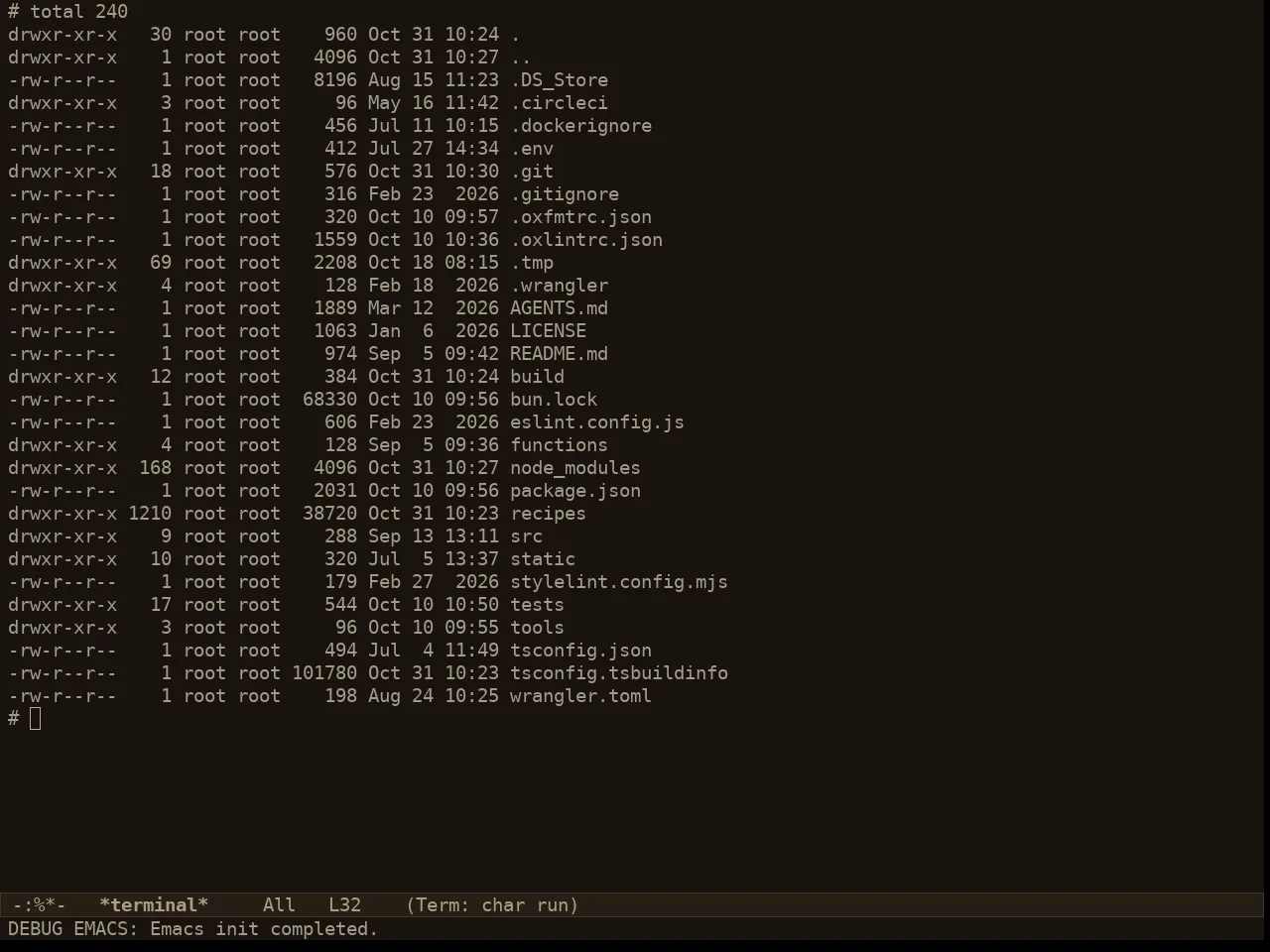Click size 38720 in the recipes row
The image size is (1270, 952).
pos(329,514)
